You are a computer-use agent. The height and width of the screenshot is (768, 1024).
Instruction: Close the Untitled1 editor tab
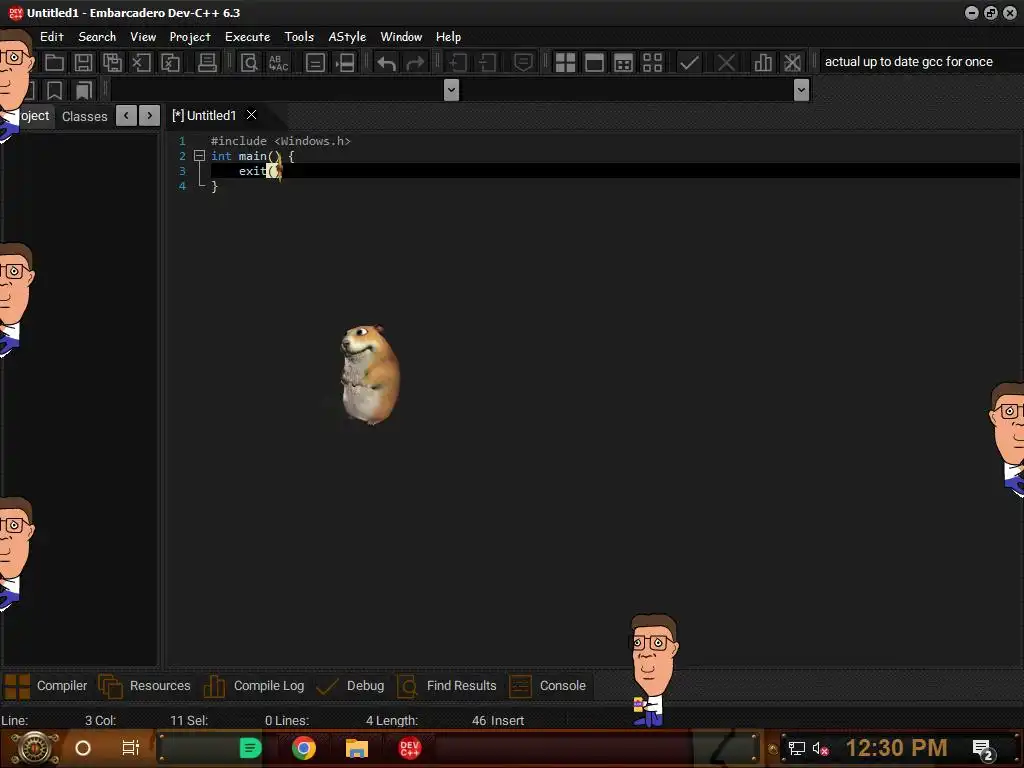(x=251, y=115)
